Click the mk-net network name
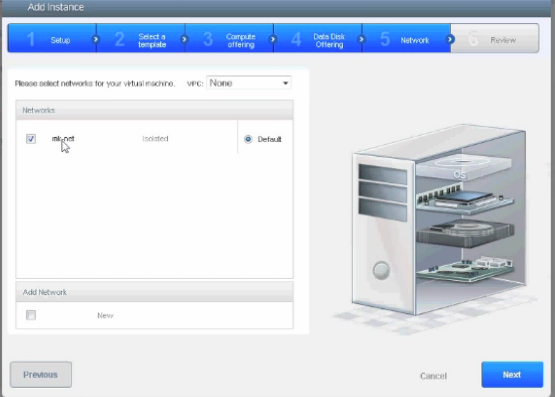The image size is (555, 397). point(63,139)
